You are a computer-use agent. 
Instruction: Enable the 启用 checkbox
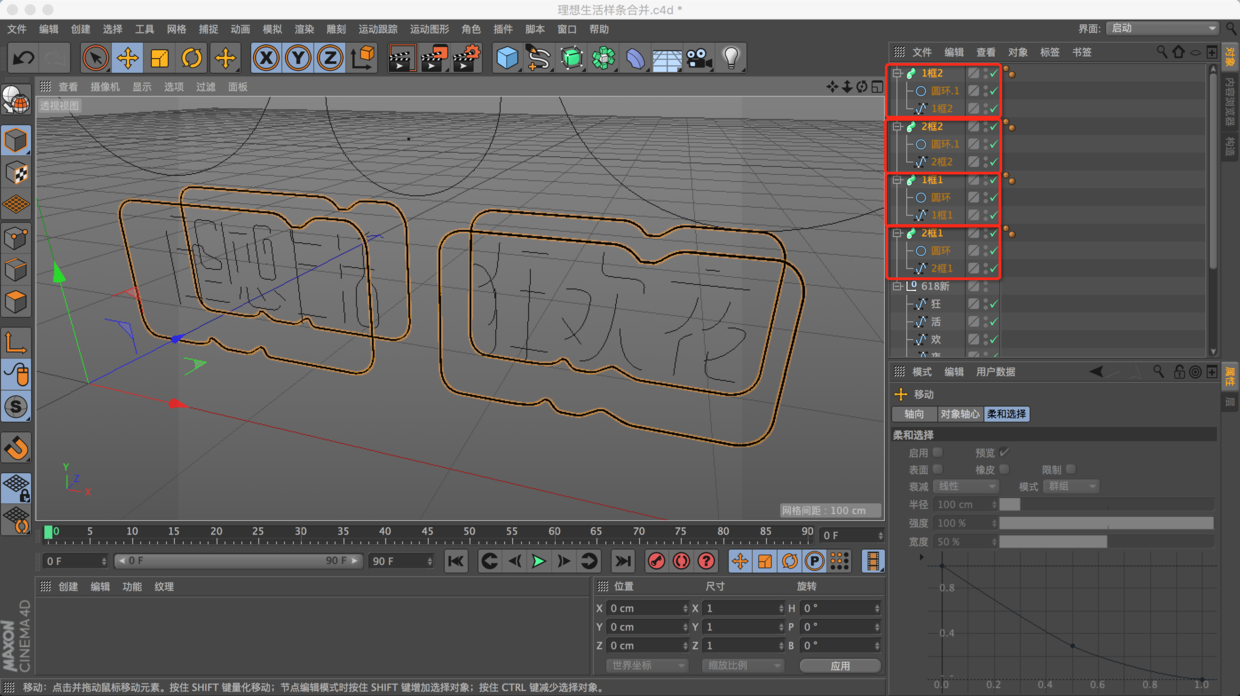click(x=937, y=452)
